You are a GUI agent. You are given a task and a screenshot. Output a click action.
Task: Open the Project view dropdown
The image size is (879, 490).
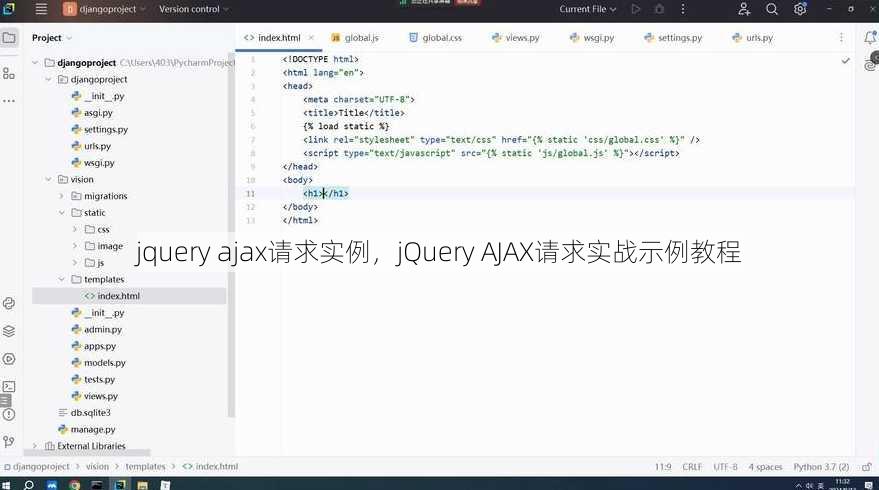point(52,38)
